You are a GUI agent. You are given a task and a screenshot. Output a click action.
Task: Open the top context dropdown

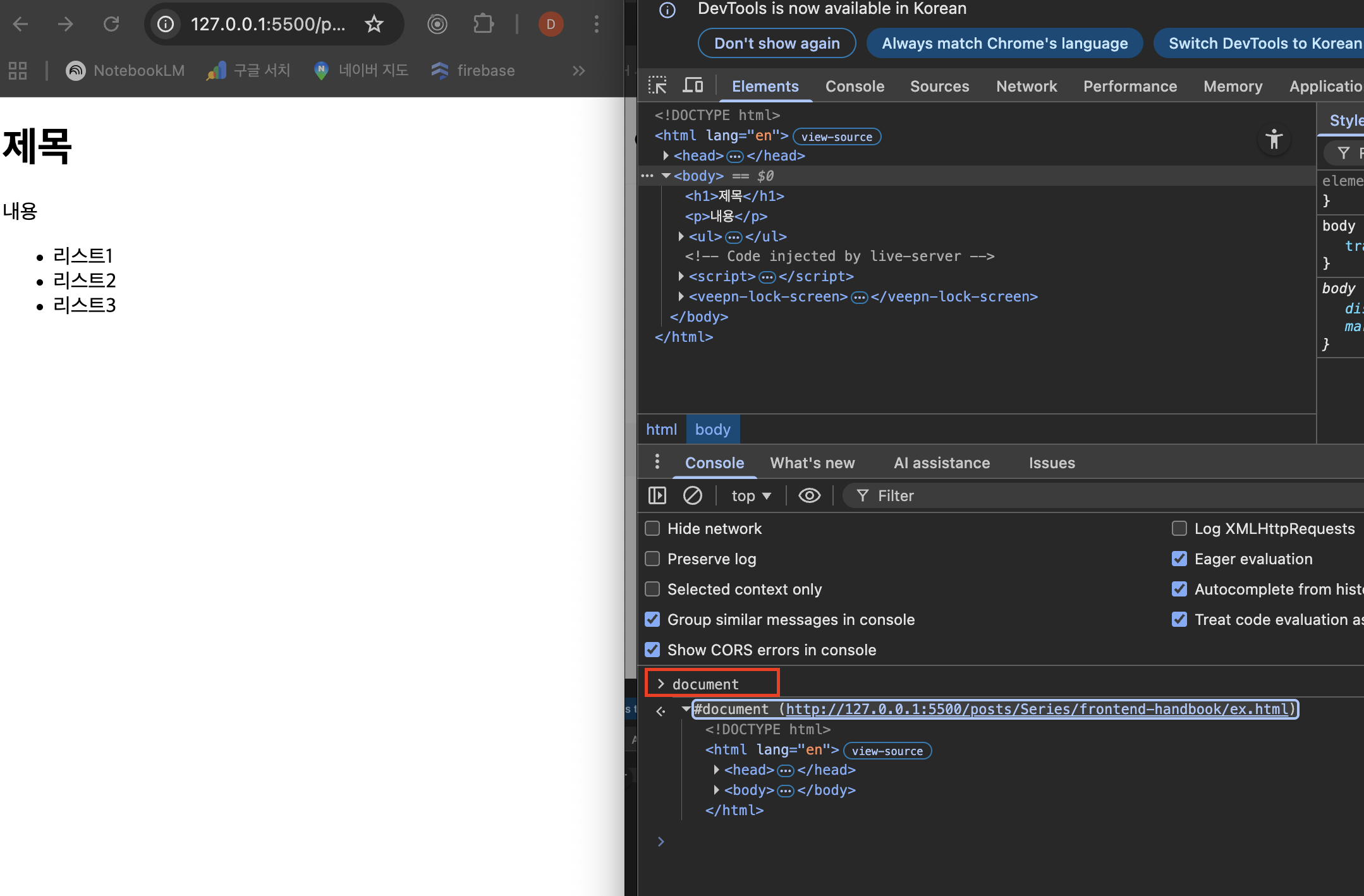click(x=751, y=495)
